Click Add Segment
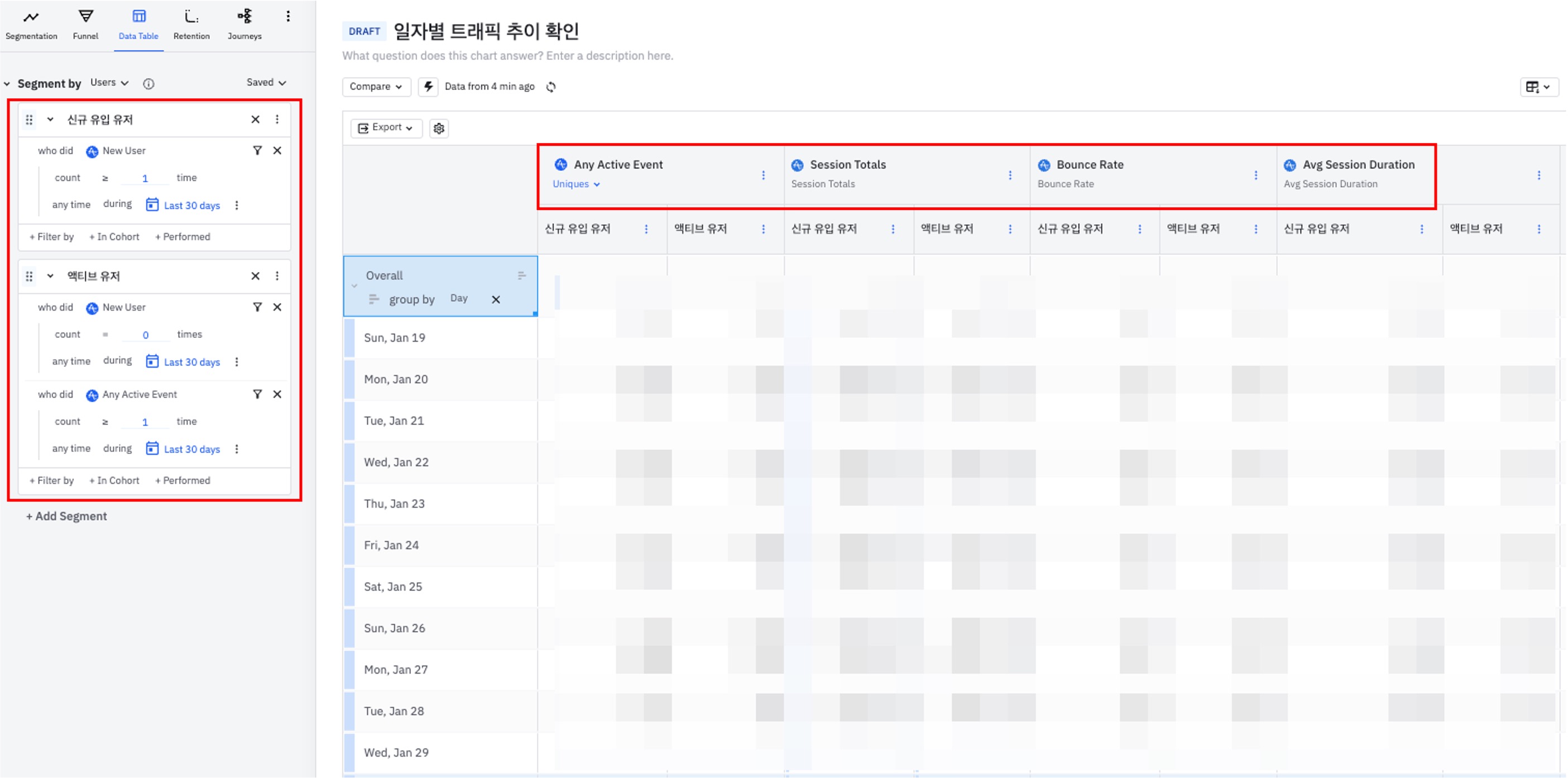 [x=66, y=516]
